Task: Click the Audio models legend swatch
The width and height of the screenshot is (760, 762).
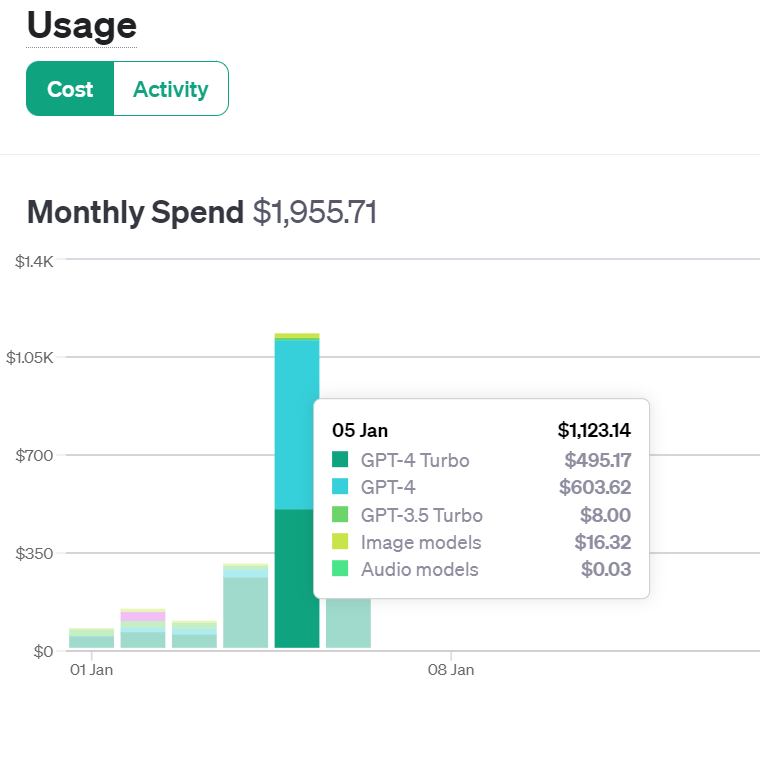Action: coord(340,569)
